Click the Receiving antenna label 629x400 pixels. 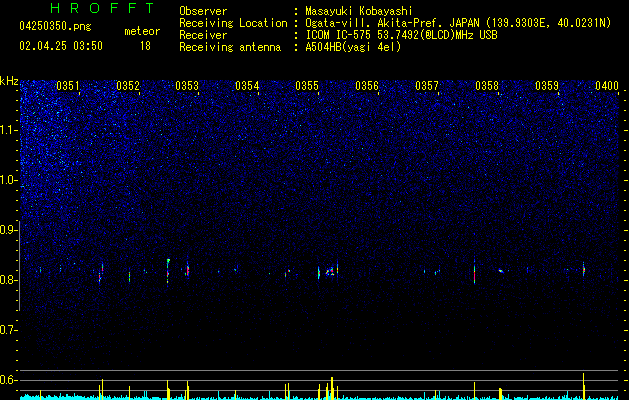(230, 47)
